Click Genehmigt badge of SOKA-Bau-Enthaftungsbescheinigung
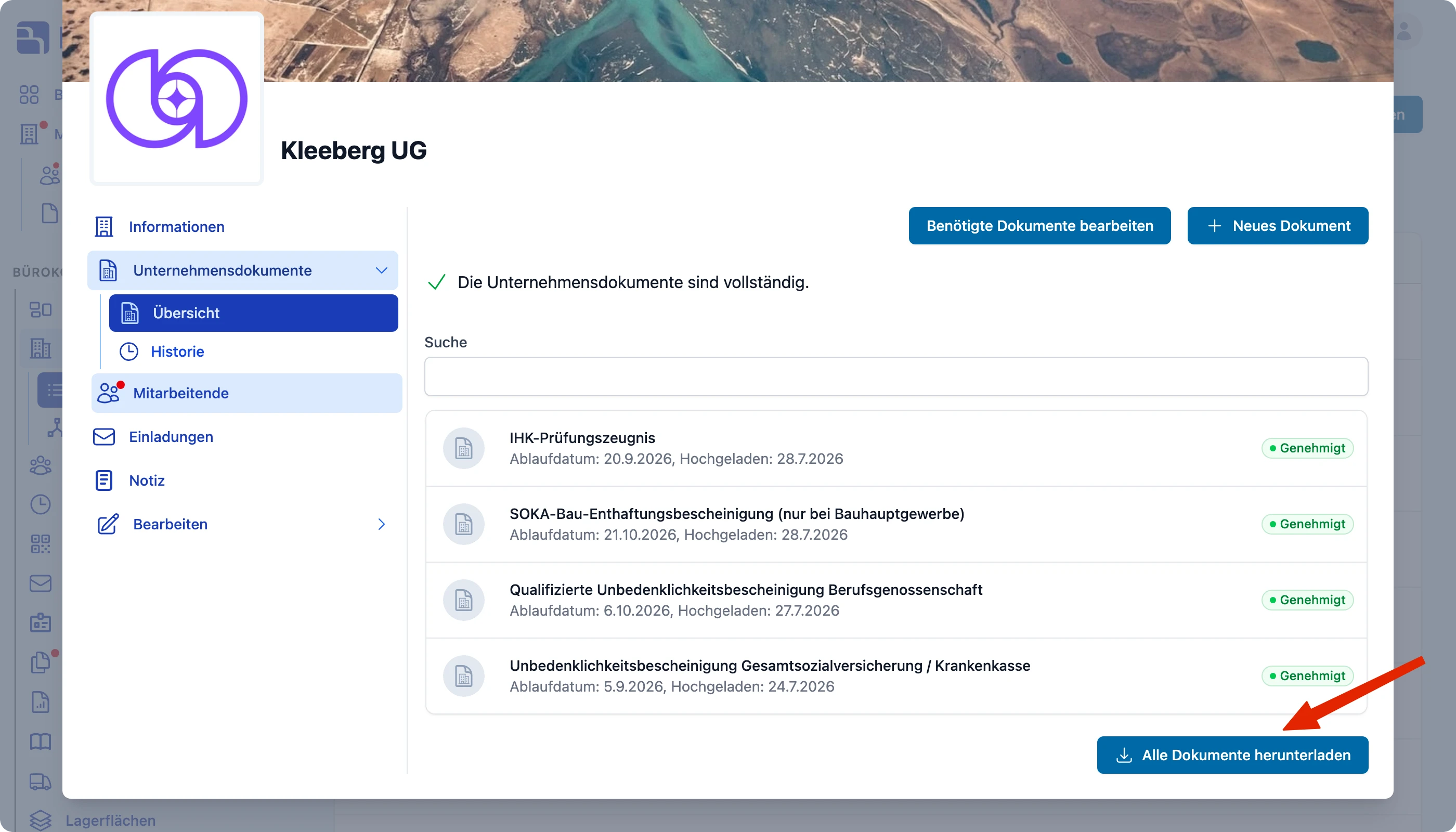 (1307, 524)
